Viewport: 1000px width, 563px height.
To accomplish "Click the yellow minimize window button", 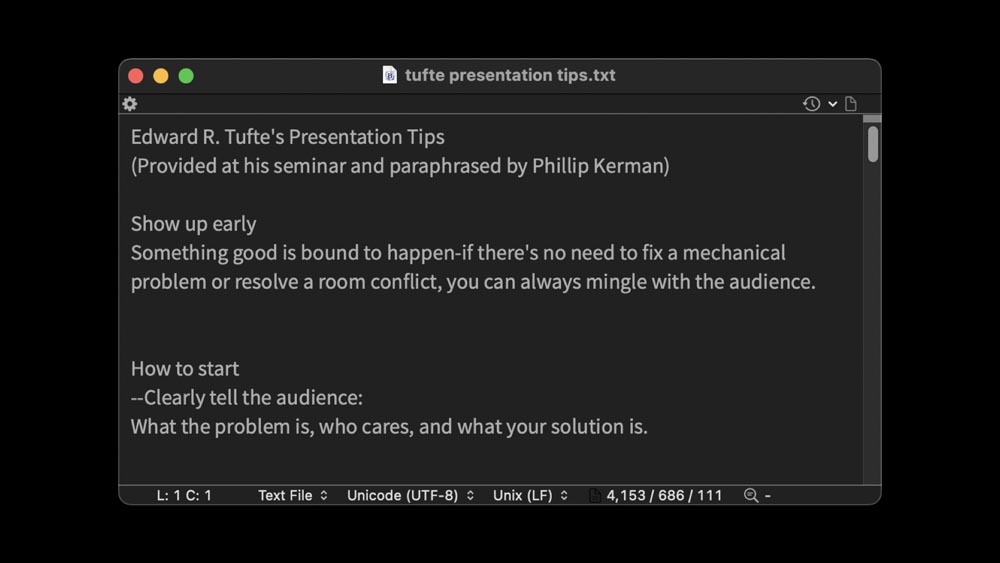I will coord(161,76).
